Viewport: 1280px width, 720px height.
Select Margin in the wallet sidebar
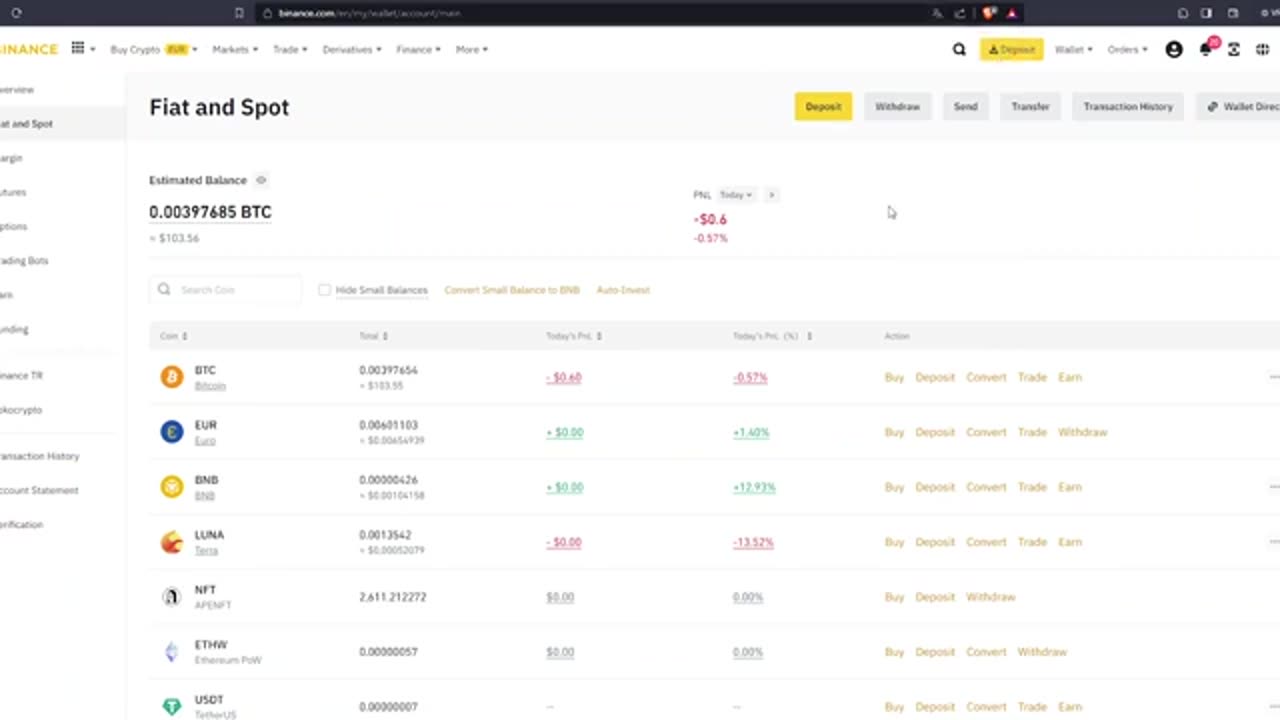[11, 158]
